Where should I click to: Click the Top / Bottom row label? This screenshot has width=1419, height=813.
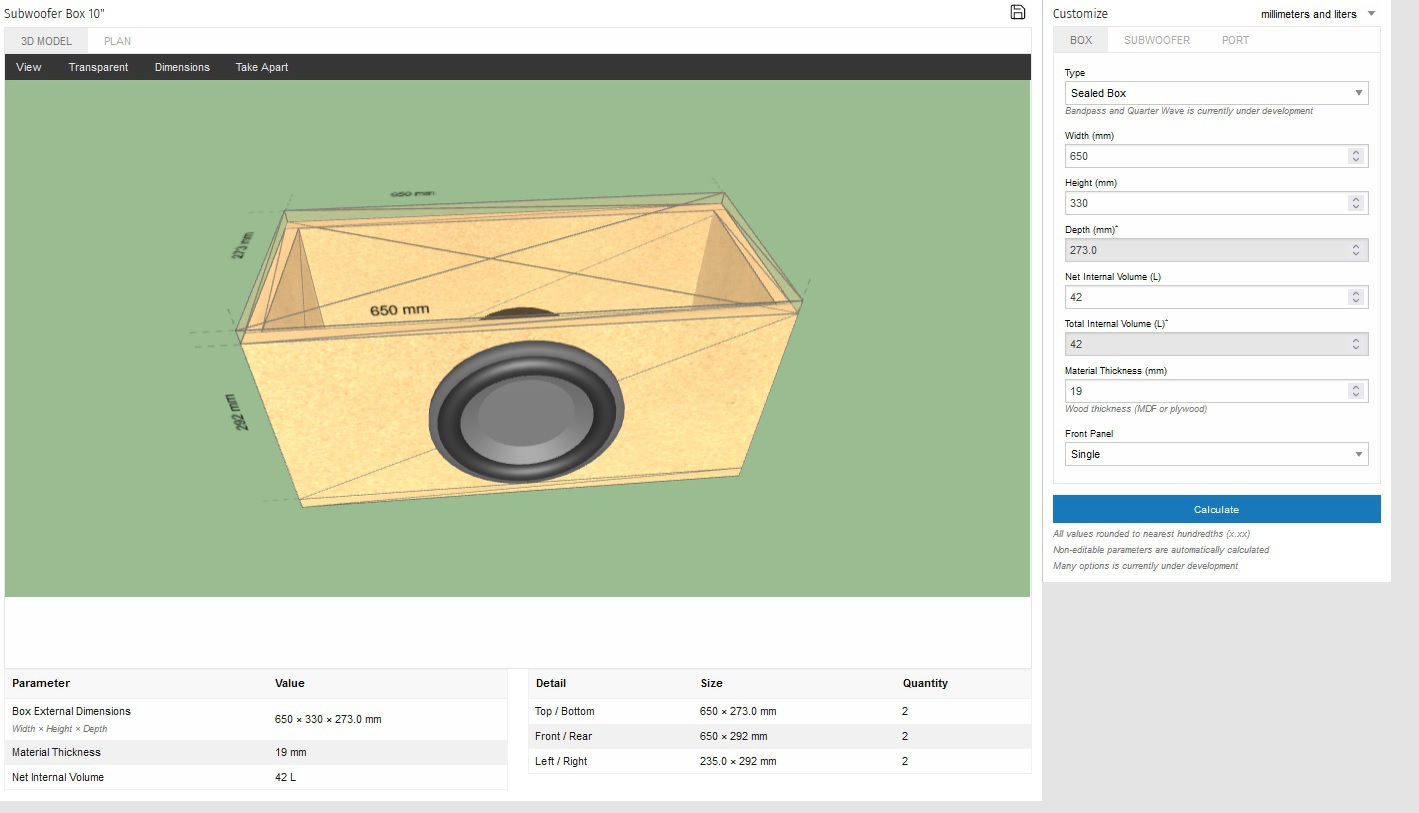(565, 711)
